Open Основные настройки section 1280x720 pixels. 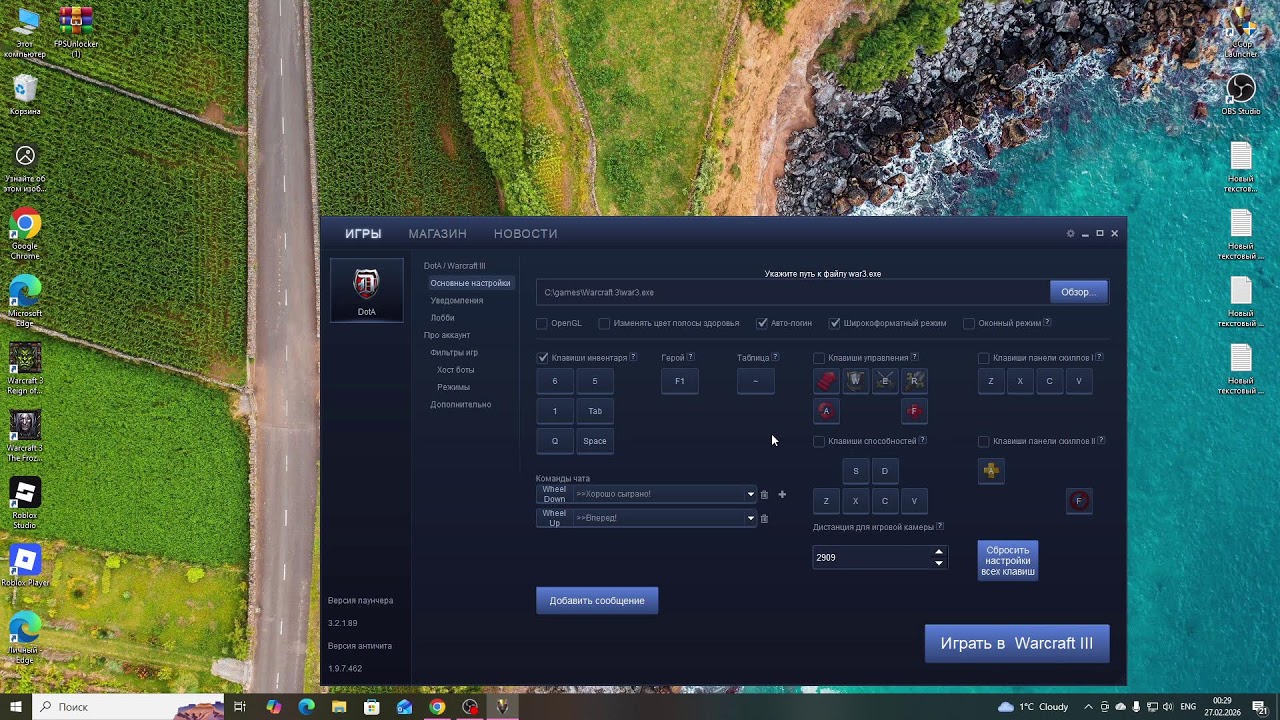[x=470, y=283]
